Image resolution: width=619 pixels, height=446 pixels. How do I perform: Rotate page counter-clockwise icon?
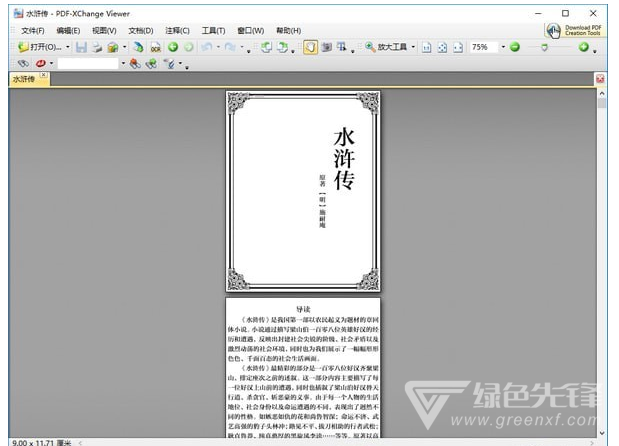[x=266, y=47]
